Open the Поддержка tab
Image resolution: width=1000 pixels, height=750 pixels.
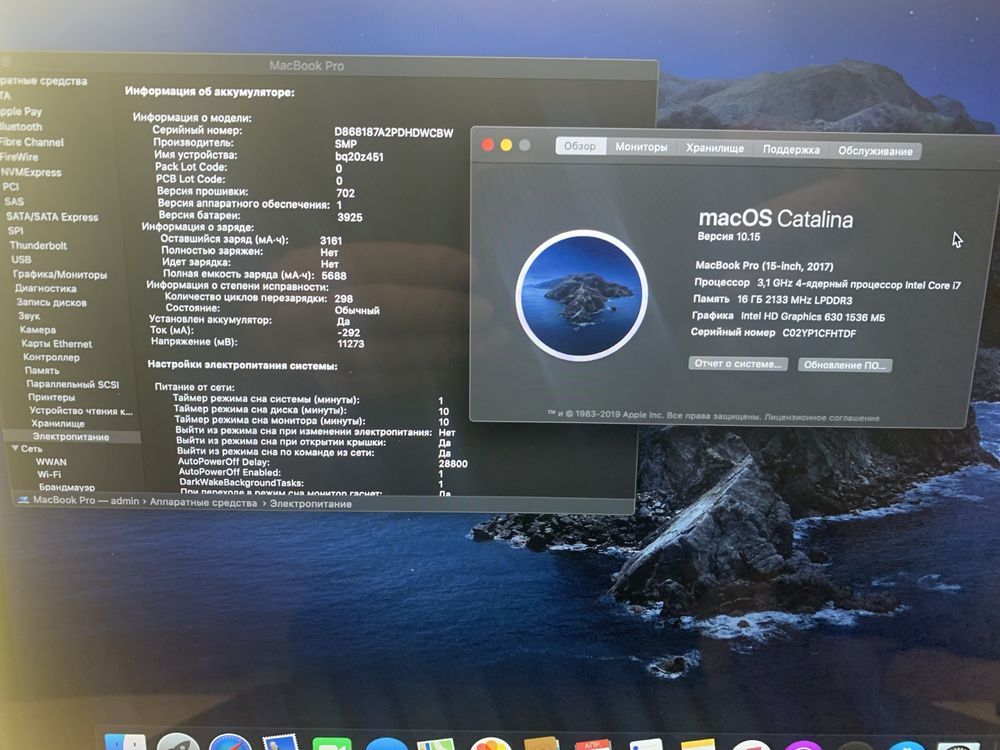pyautogui.click(x=791, y=149)
